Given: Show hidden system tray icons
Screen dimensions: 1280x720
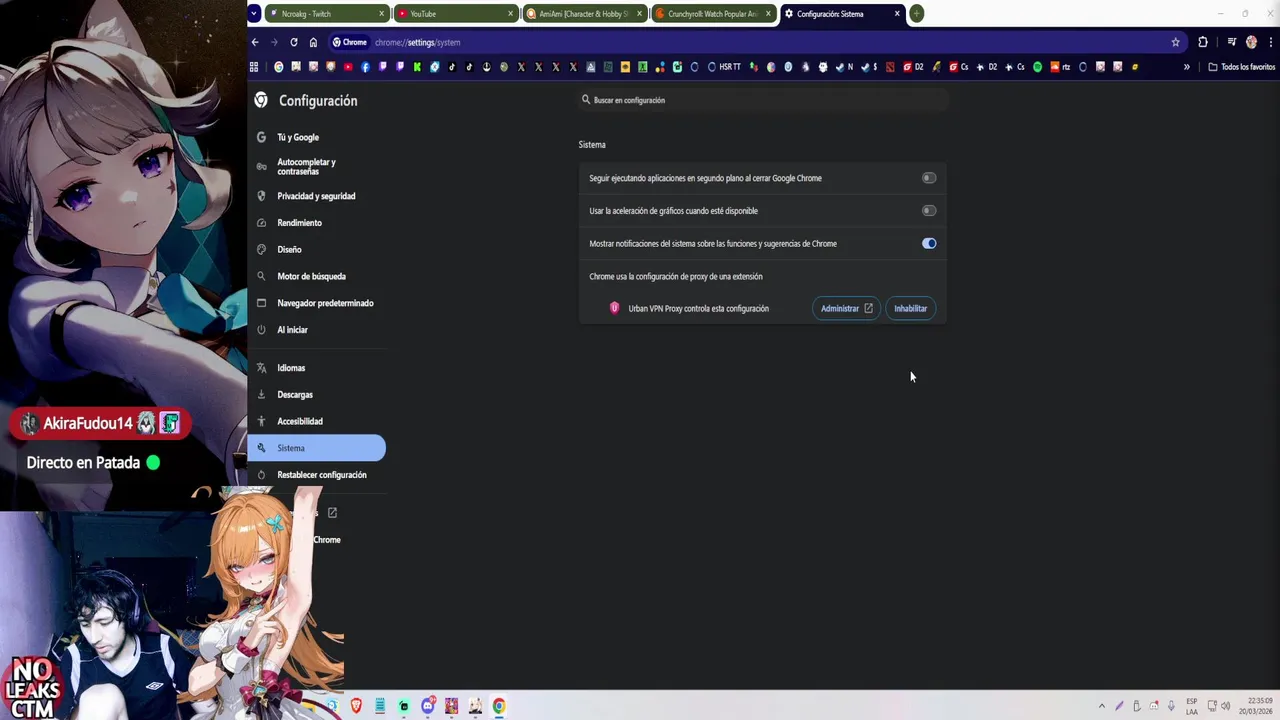Looking at the screenshot, I should click(1102, 706).
